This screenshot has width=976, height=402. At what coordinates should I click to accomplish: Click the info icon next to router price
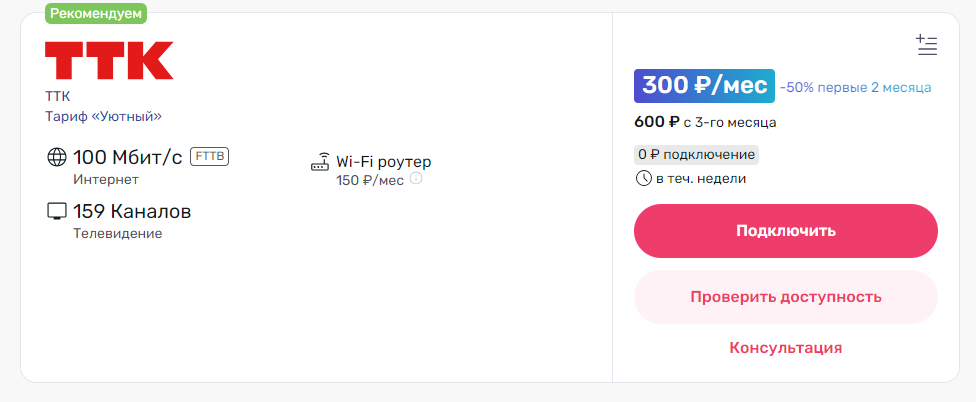click(x=416, y=179)
